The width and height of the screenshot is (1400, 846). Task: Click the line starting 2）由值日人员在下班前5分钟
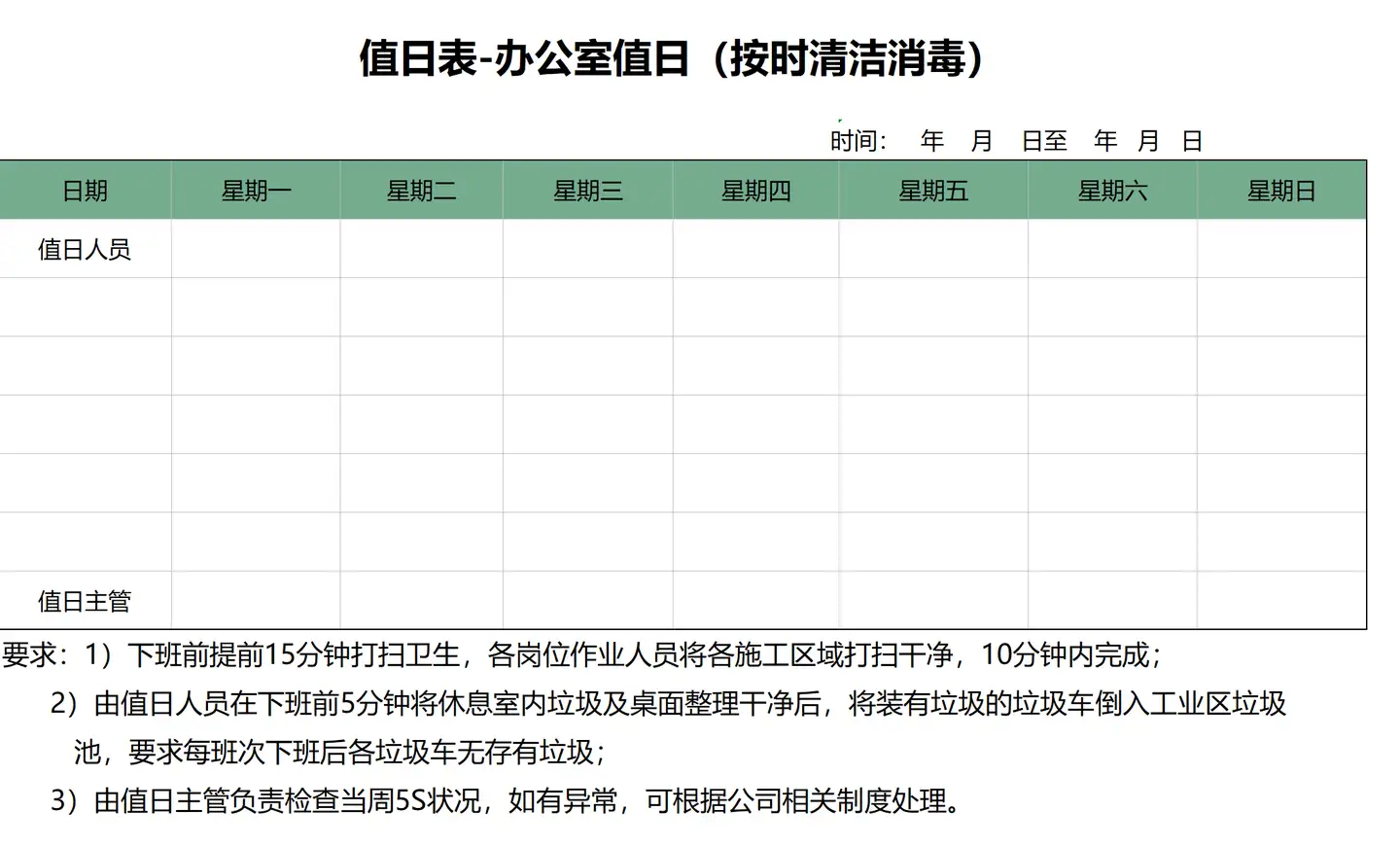pos(669,703)
